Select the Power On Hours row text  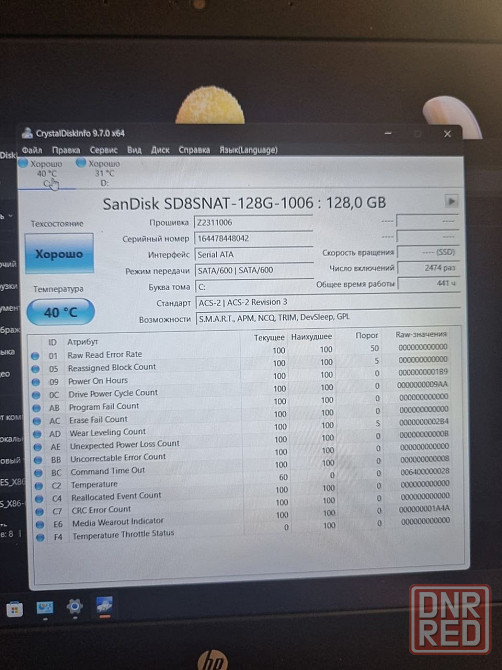pos(98,381)
